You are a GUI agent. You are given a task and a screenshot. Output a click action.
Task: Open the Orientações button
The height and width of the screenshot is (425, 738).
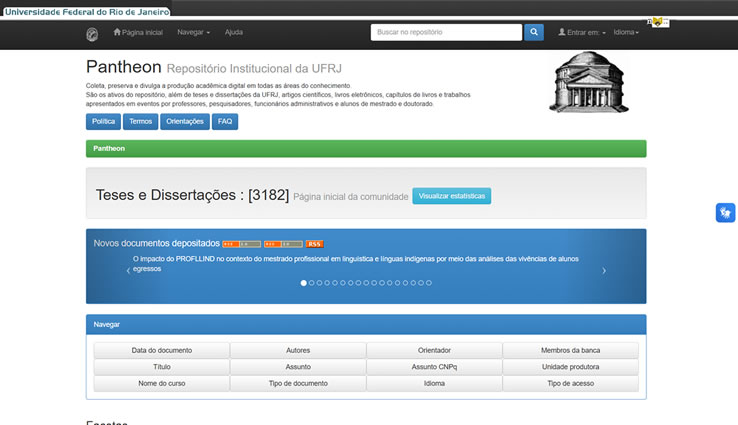(x=185, y=121)
